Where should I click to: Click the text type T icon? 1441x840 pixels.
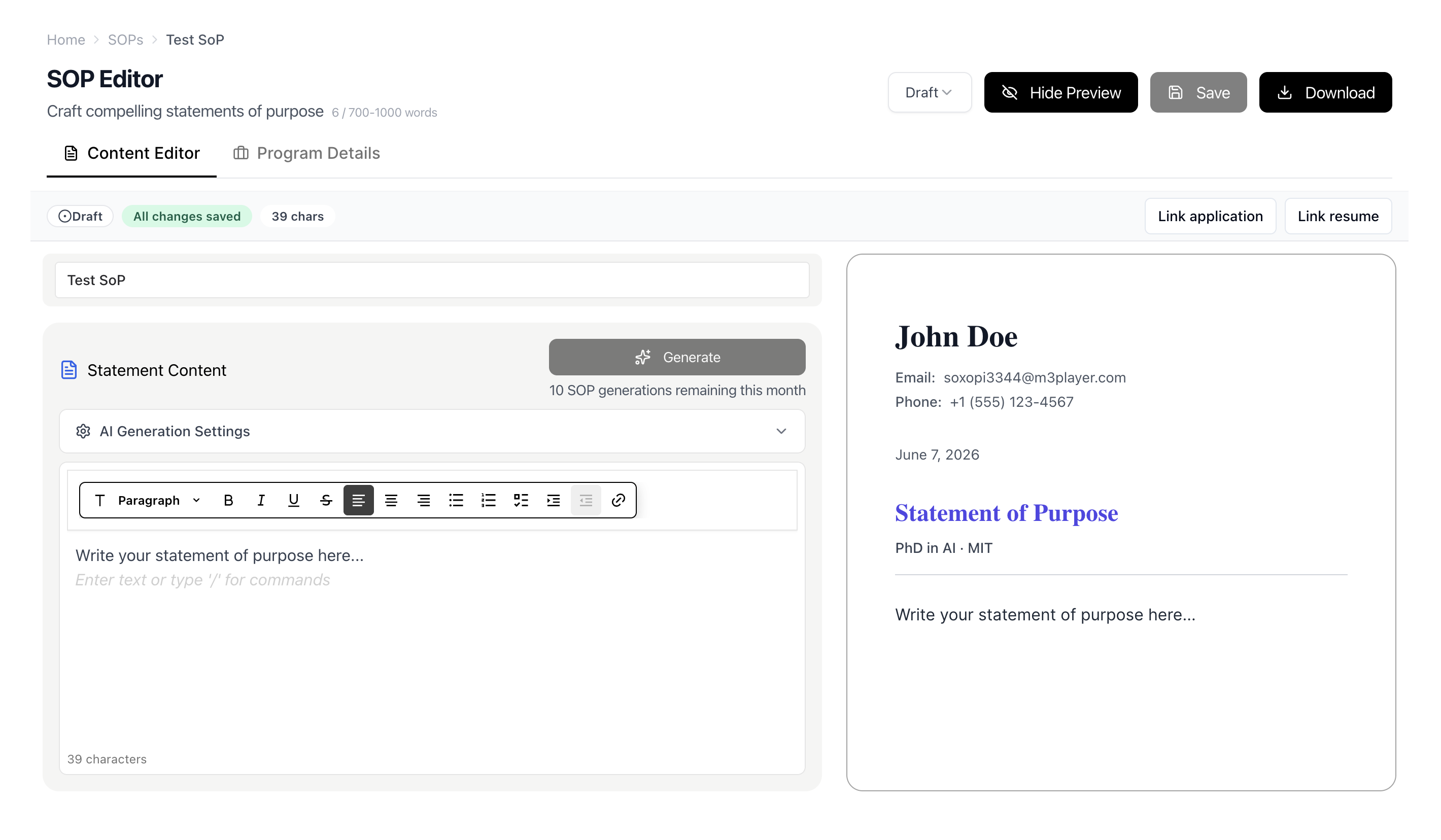tap(99, 500)
